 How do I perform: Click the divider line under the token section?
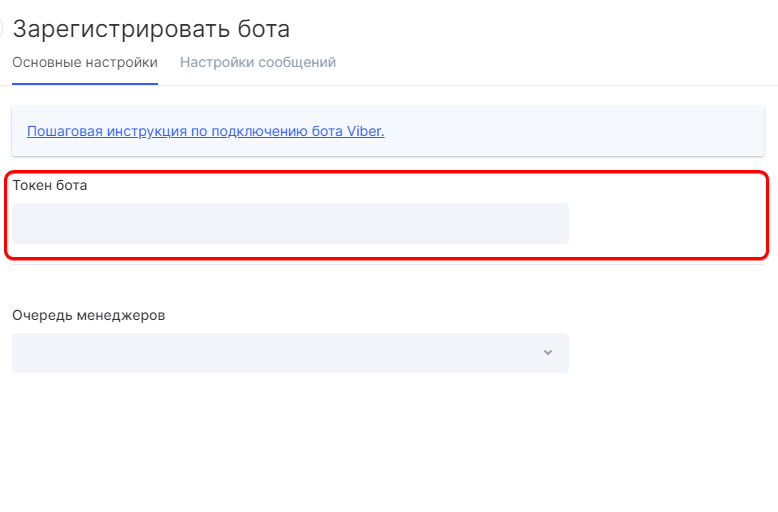(388, 264)
